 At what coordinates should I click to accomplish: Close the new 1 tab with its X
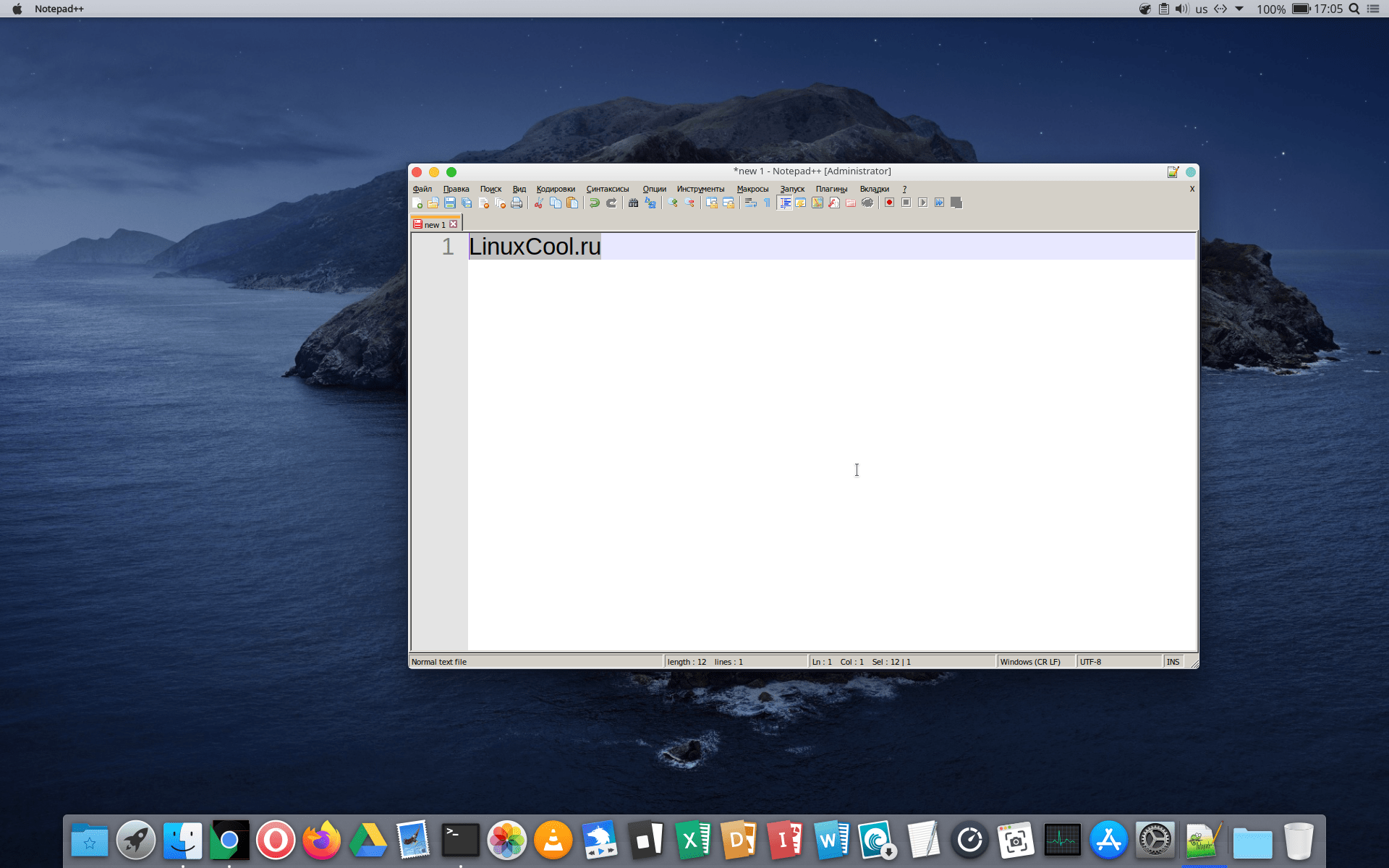point(454,224)
